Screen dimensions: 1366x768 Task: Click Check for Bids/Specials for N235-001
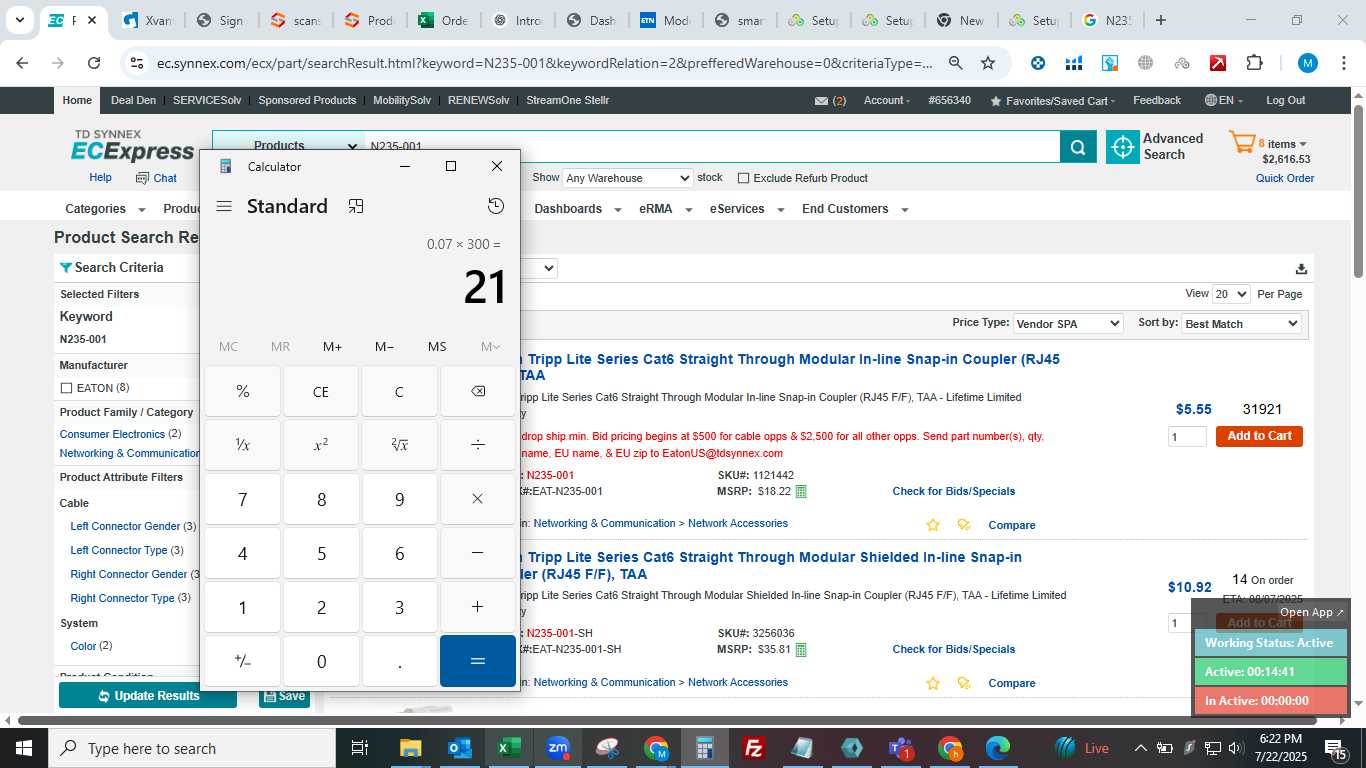[953, 491]
